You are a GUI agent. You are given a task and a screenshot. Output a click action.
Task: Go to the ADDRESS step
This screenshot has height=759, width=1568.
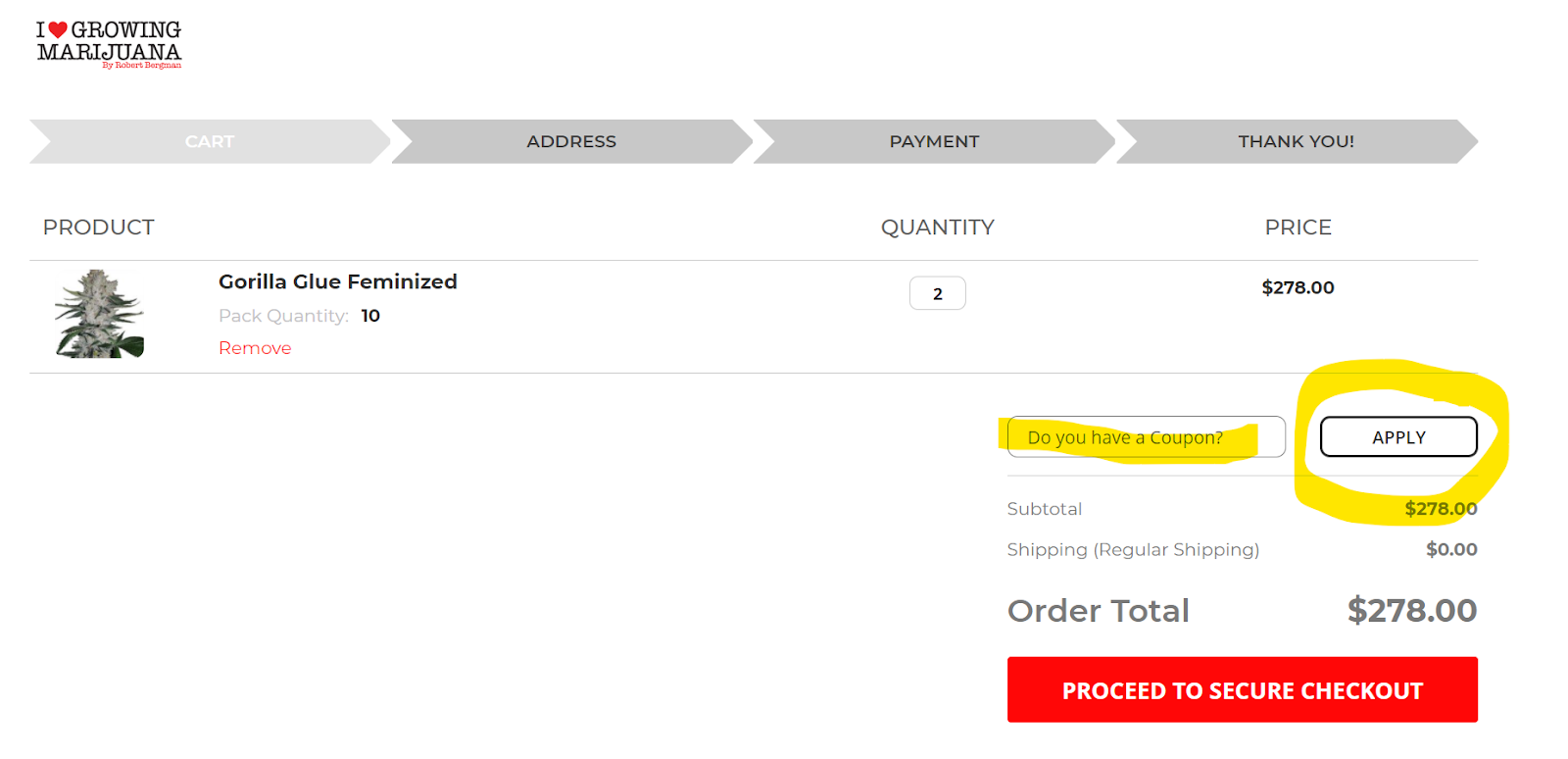(571, 141)
